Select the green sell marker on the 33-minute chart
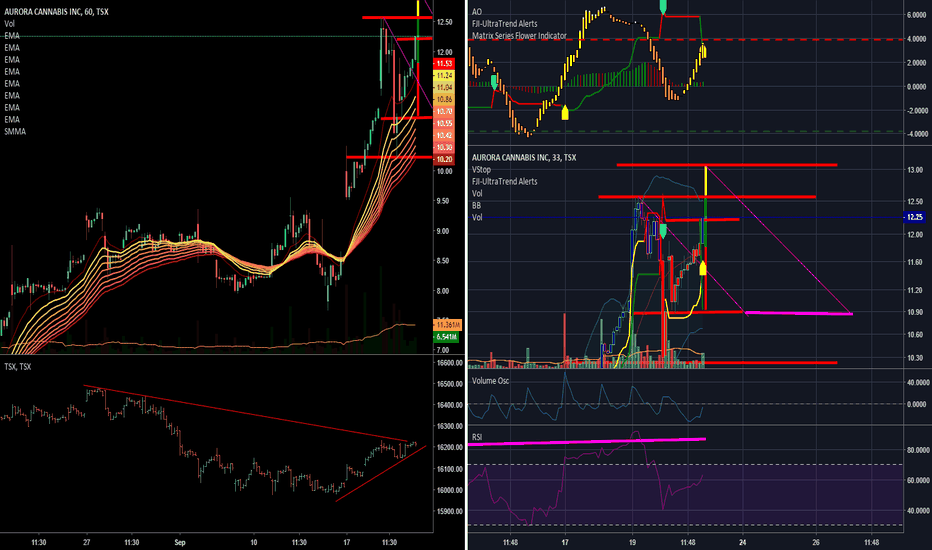This screenshot has width=932, height=550. tap(663, 231)
